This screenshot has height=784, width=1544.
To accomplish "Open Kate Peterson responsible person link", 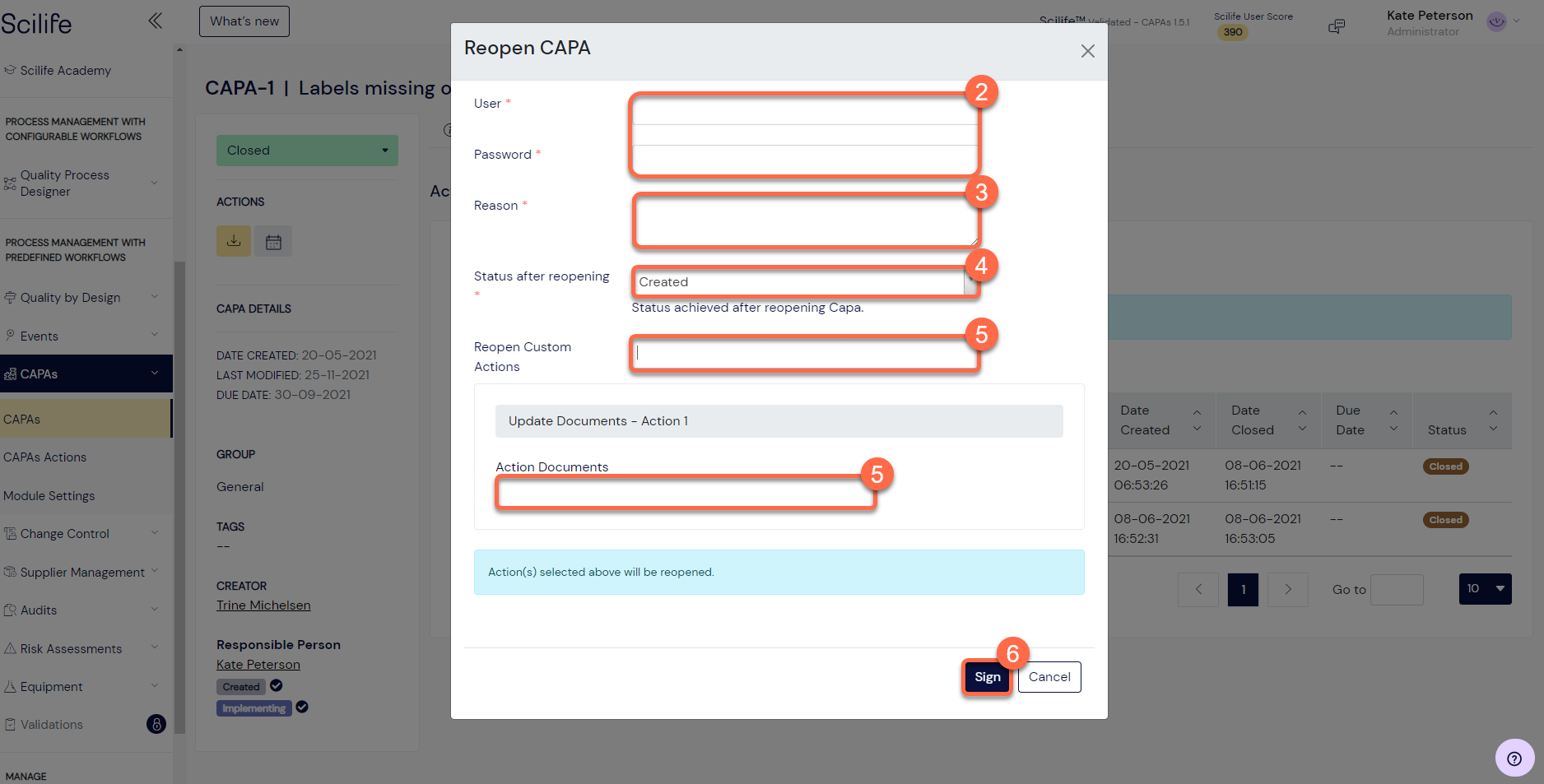I will (x=258, y=665).
